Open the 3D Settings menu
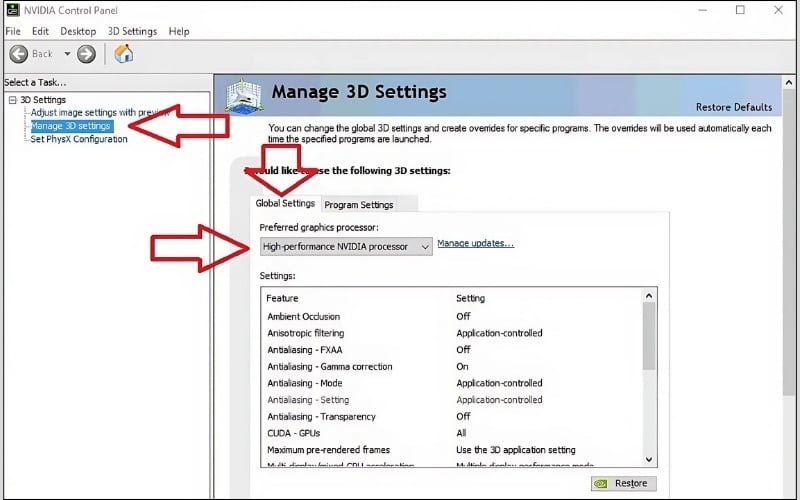The height and width of the screenshot is (500, 800). click(133, 31)
